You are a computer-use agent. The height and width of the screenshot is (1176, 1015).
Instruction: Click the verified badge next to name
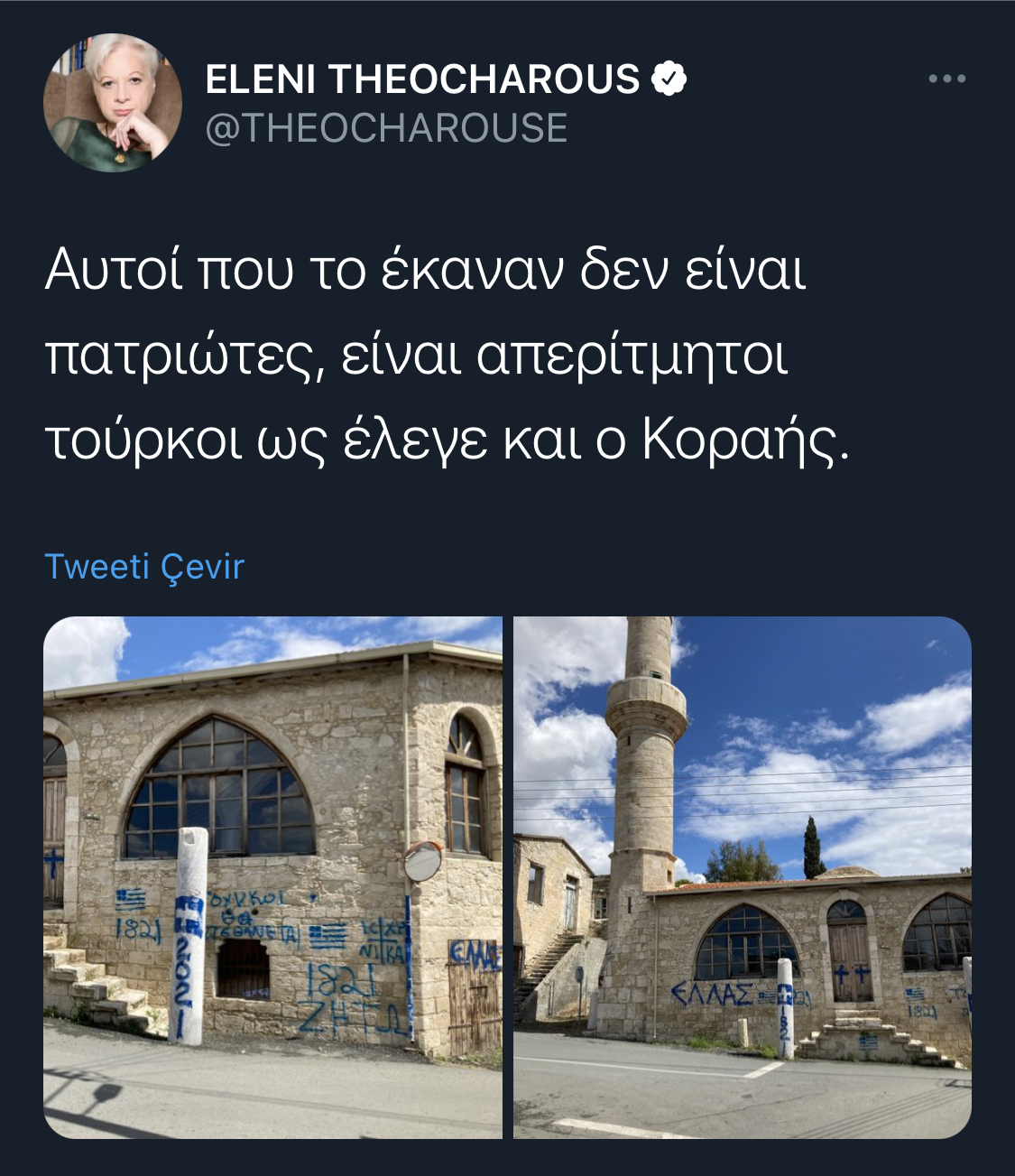point(669,79)
